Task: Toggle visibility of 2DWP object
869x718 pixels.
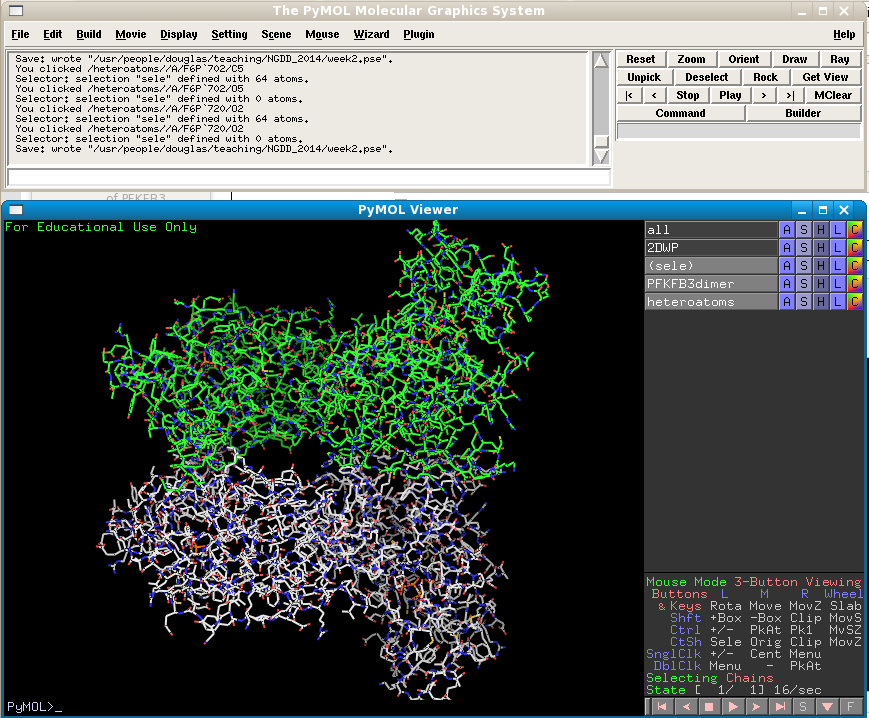Action: (710, 248)
